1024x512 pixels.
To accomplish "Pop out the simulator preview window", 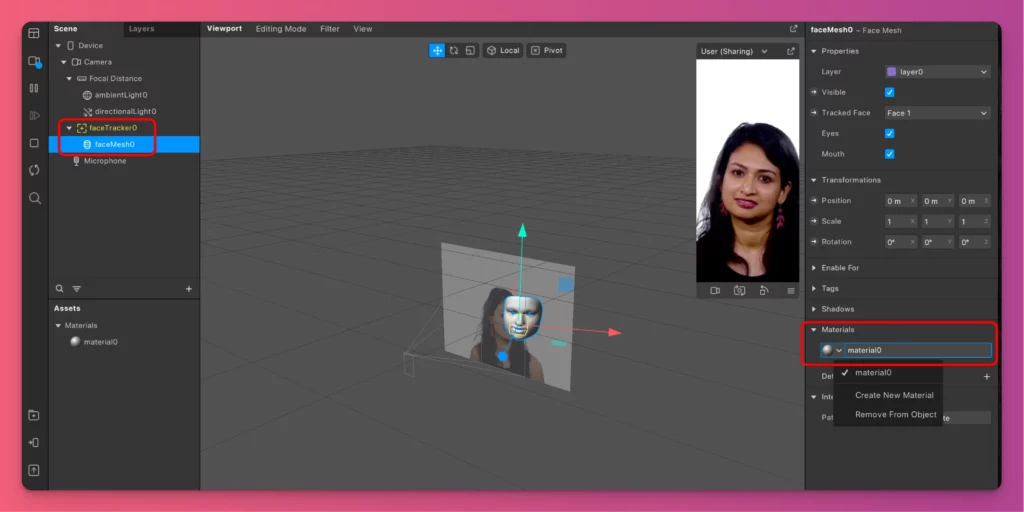I will 791,51.
